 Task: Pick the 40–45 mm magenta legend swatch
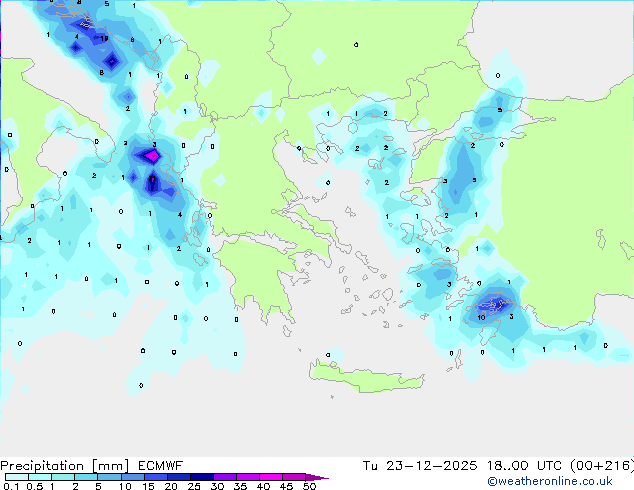point(271,477)
